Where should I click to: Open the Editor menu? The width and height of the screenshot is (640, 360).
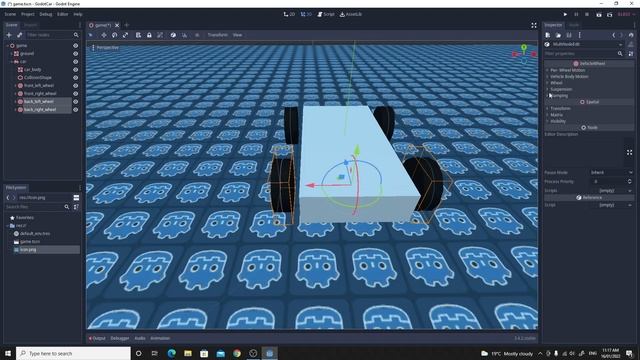point(62,14)
